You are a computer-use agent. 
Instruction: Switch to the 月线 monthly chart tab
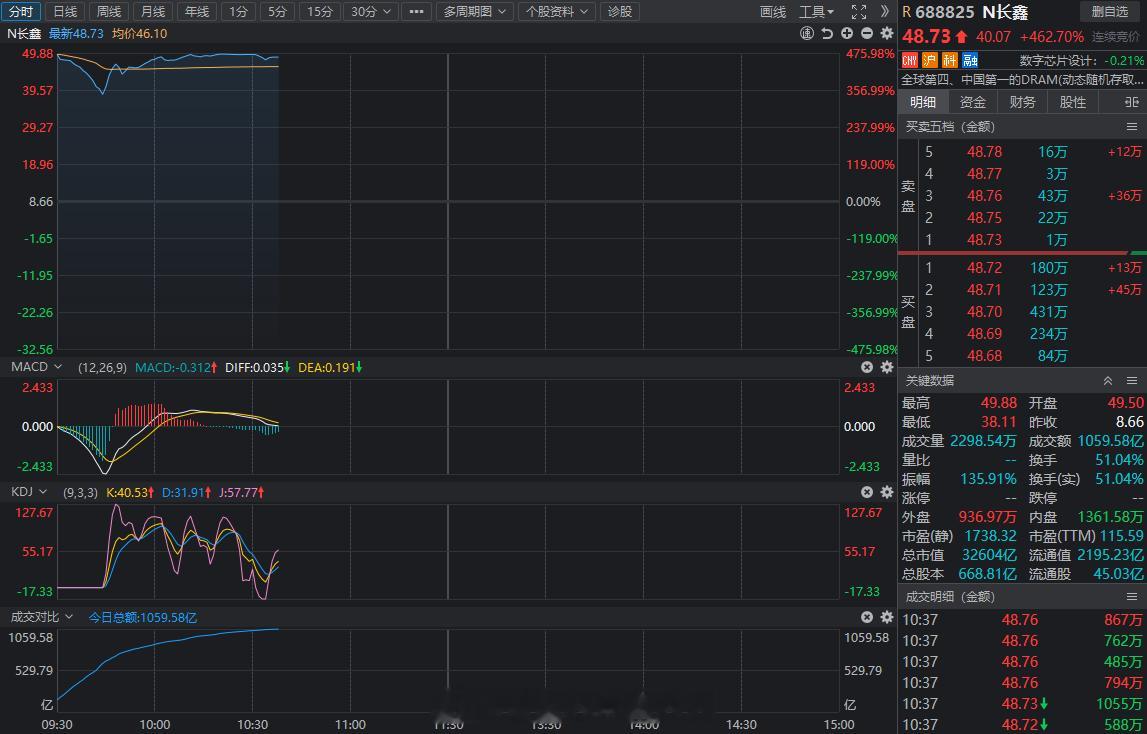click(153, 12)
